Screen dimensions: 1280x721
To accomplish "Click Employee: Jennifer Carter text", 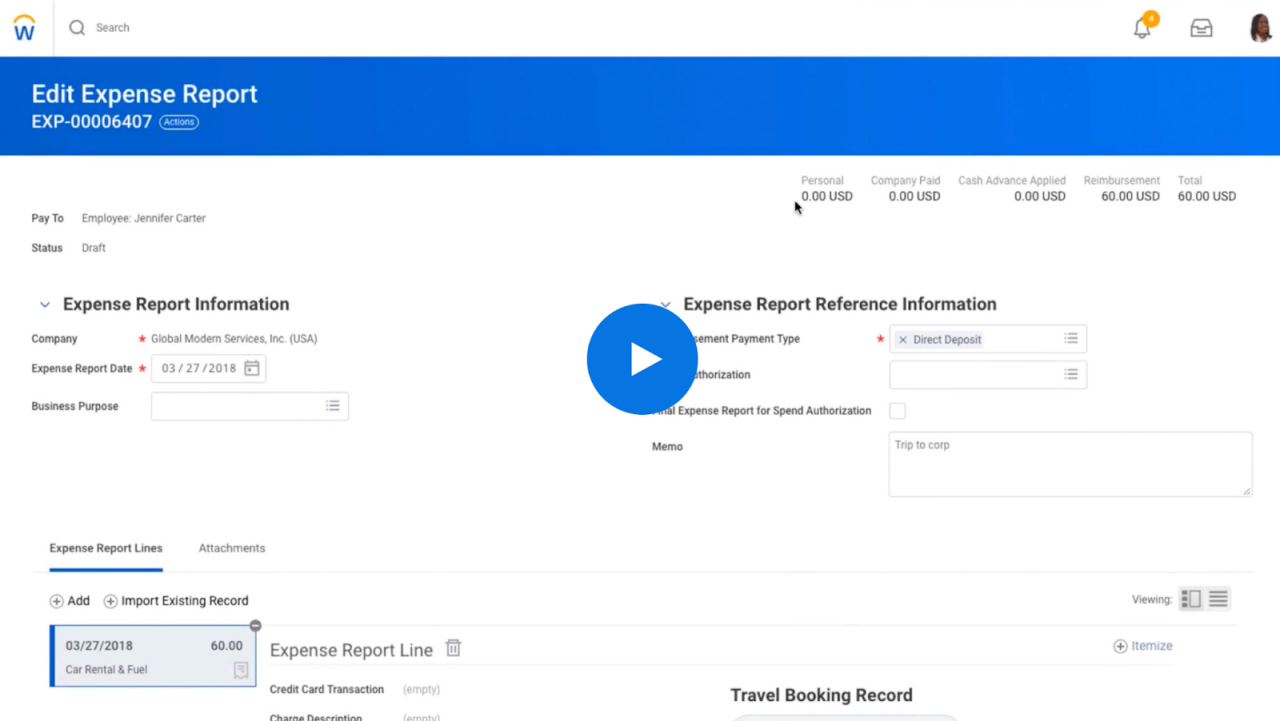I will [144, 218].
